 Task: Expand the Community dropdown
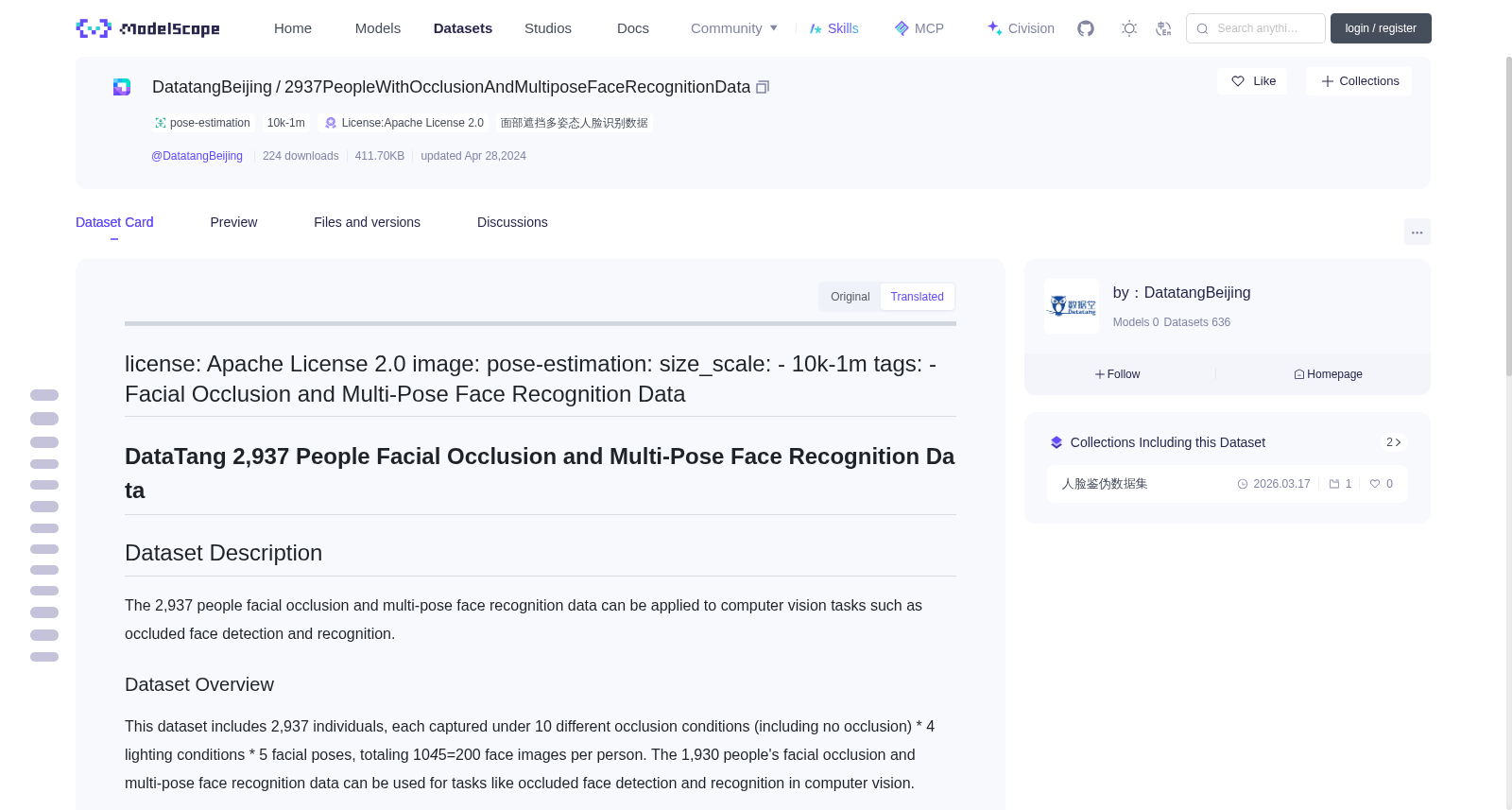point(734,28)
